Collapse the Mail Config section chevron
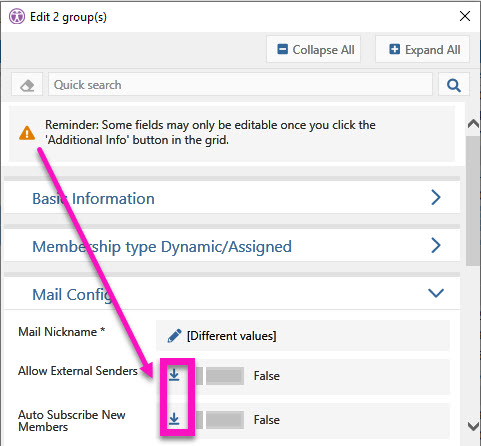Screen dimensions: 481x446 [x=436, y=293]
